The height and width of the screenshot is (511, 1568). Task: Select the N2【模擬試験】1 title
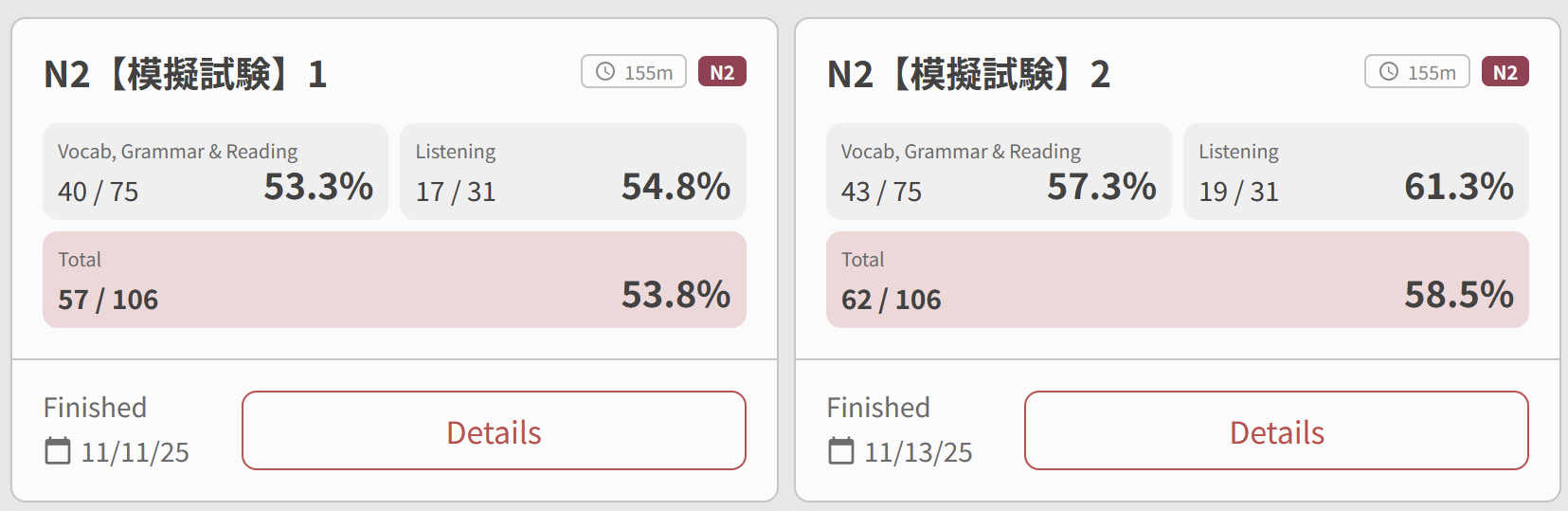point(186,74)
